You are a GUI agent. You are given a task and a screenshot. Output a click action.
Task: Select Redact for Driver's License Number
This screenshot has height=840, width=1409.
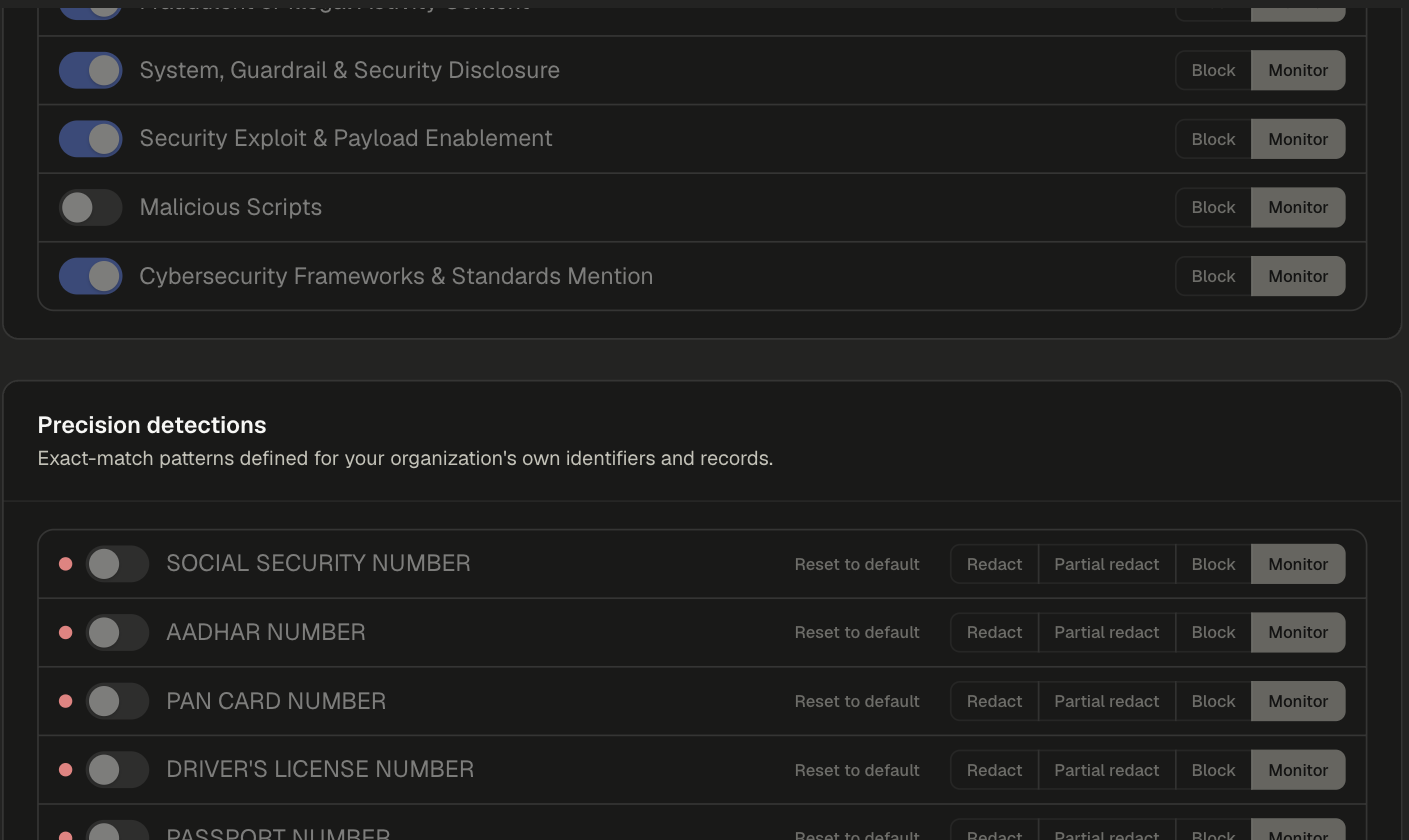[994, 770]
